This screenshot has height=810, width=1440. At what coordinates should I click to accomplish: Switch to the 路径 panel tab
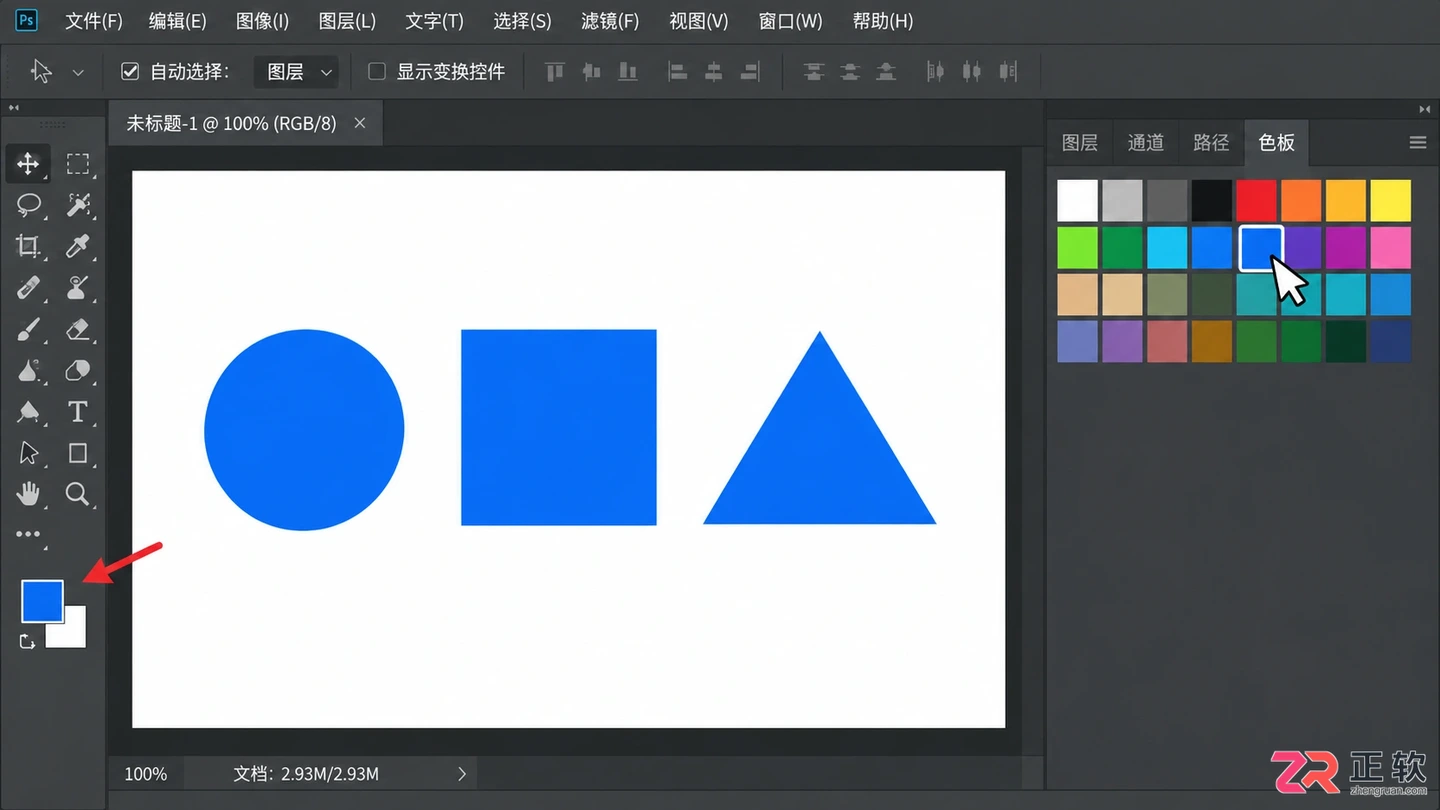(x=1211, y=143)
